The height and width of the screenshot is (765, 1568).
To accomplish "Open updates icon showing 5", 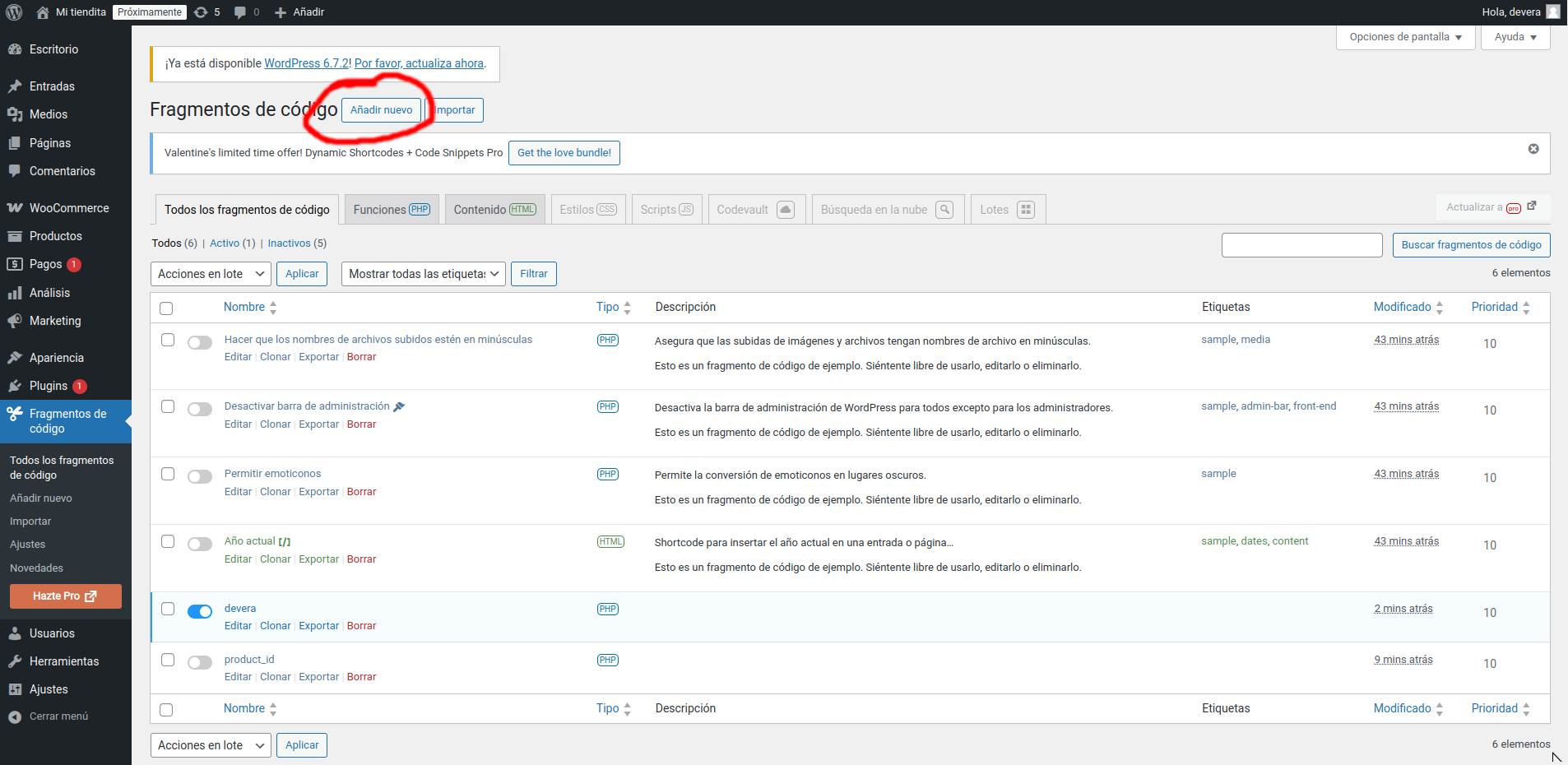I will point(201,12).
